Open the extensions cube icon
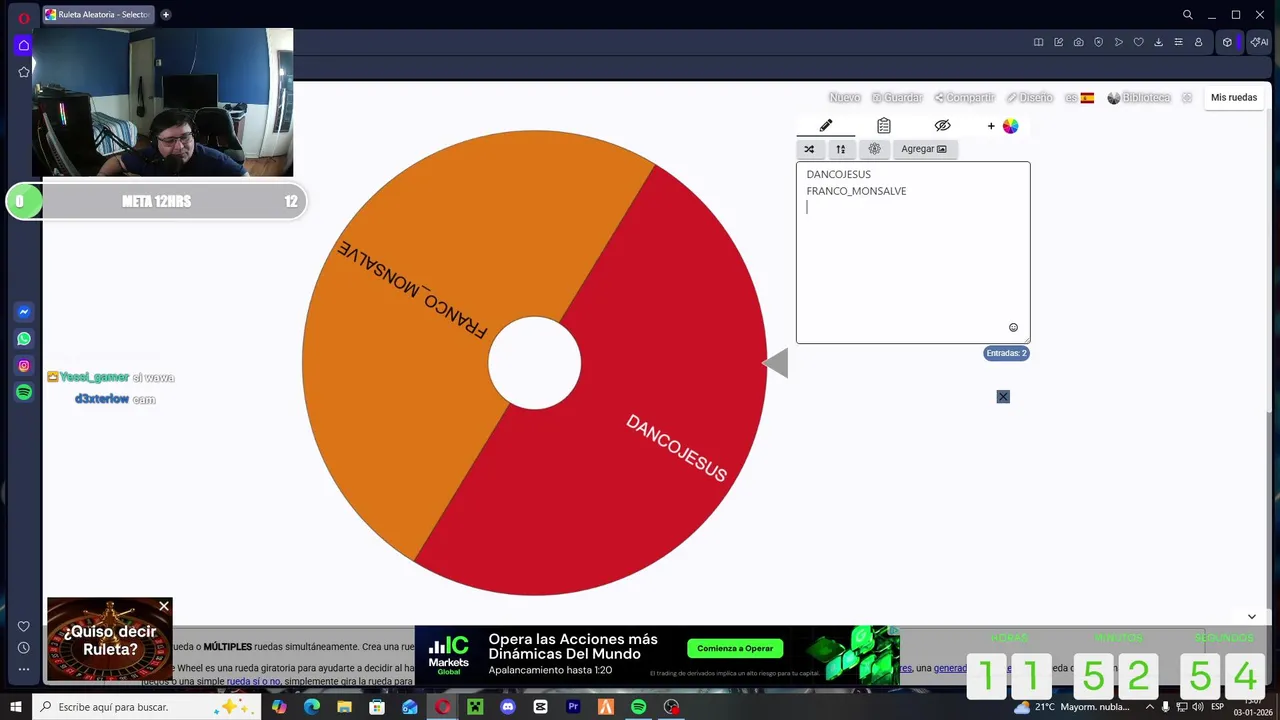This screenshot has width=1280, height=720. pos(1227,42)
